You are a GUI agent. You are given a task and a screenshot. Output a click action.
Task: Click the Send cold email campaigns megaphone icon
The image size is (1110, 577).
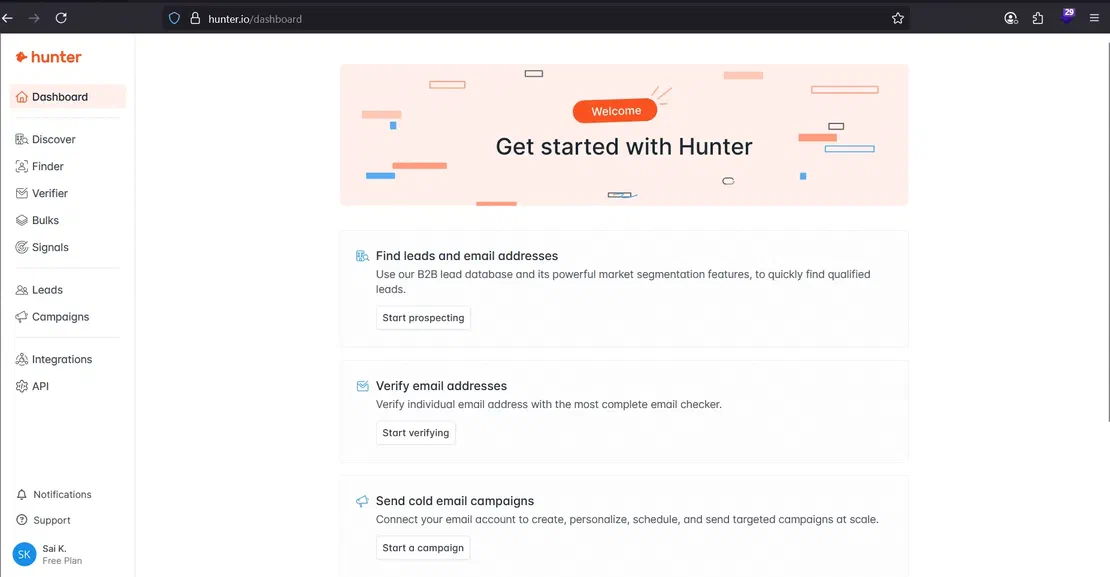point(362,501)
